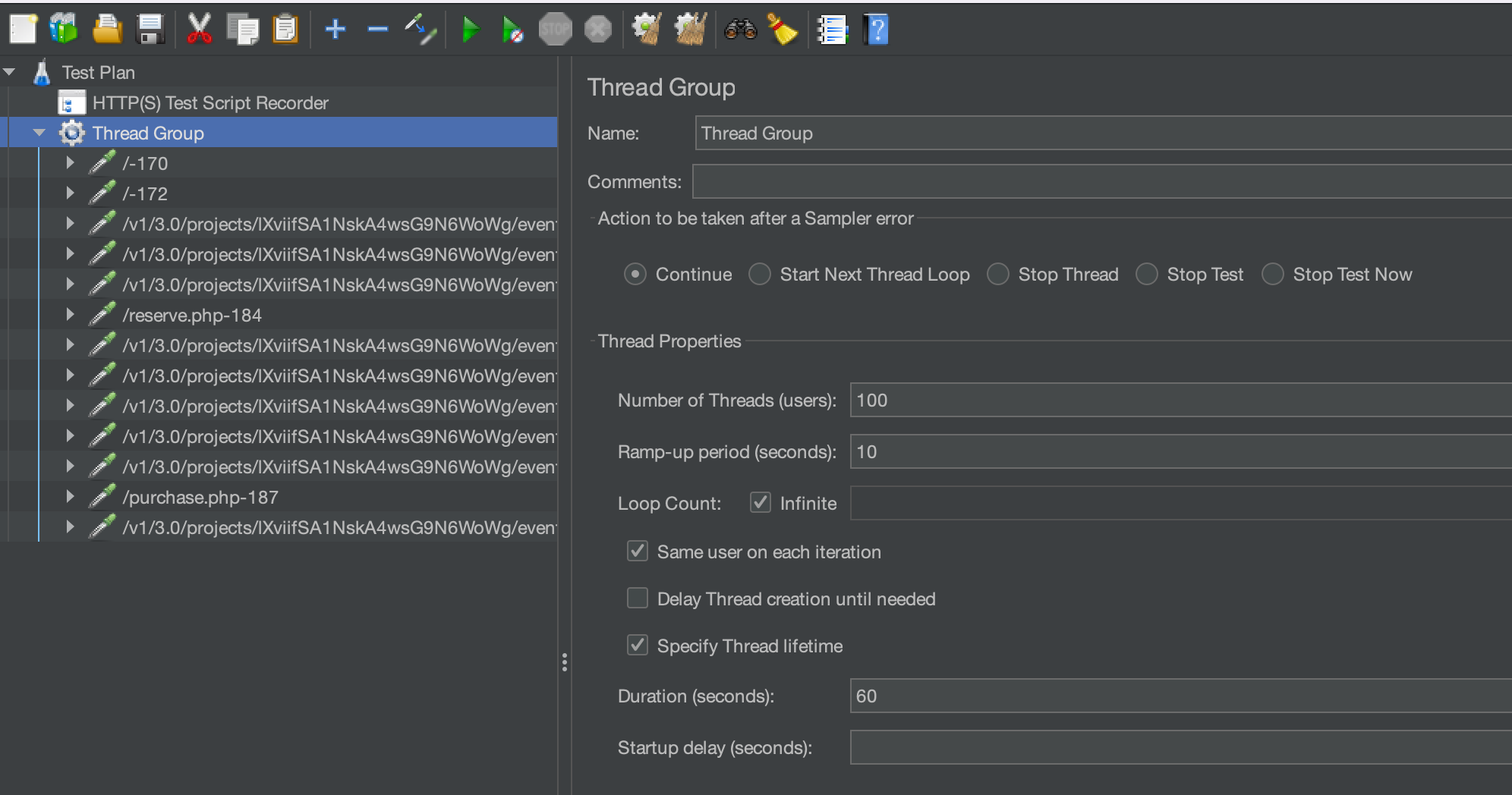Uncheck the Infinite loop count checkbox
Screen dimensions: 1512x795
point(761,503)
